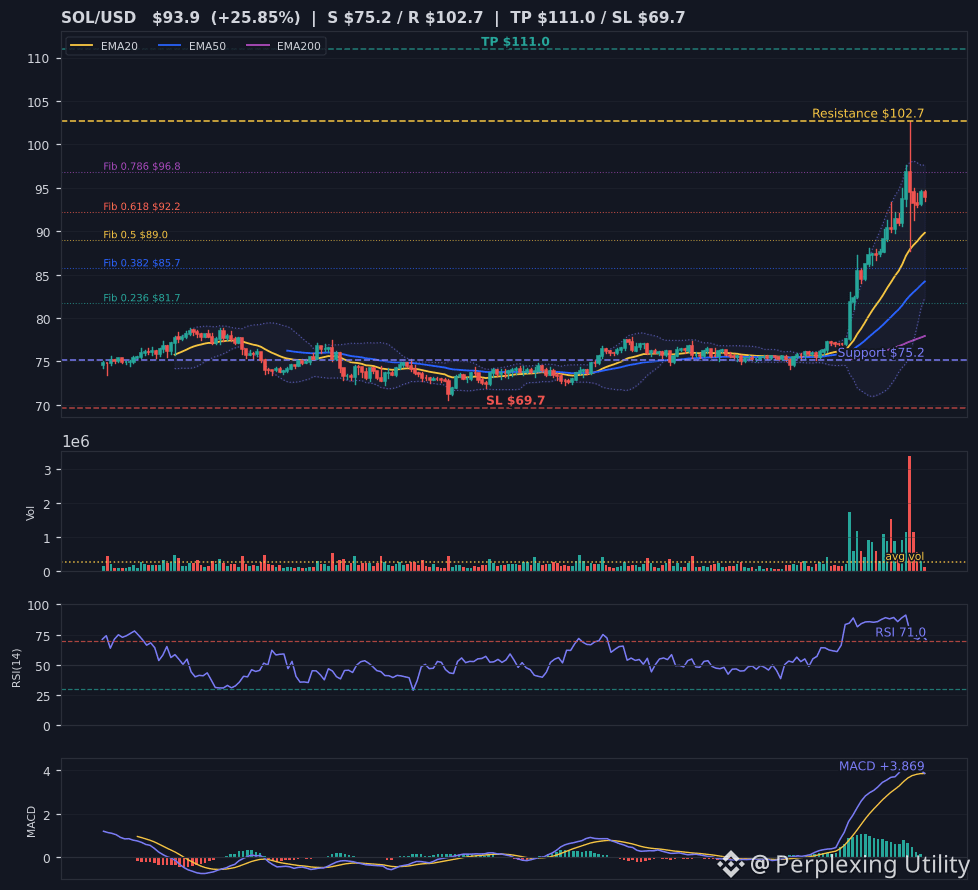This screenshot has height=890, width=978.
Task: Click the blue EMA50 legend line swatch
Action: click(169, 46)
